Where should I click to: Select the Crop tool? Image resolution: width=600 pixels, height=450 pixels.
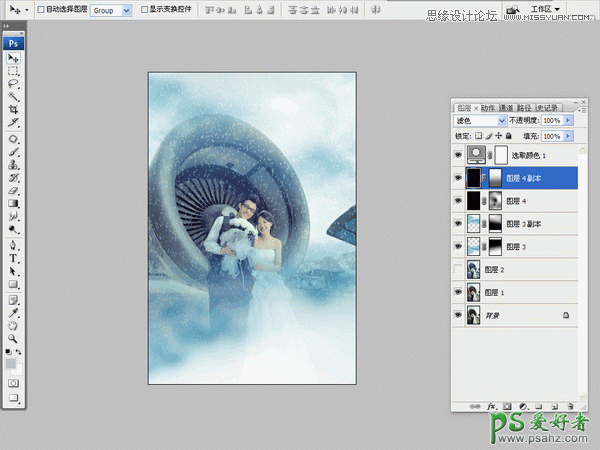[x=14, y=109]
